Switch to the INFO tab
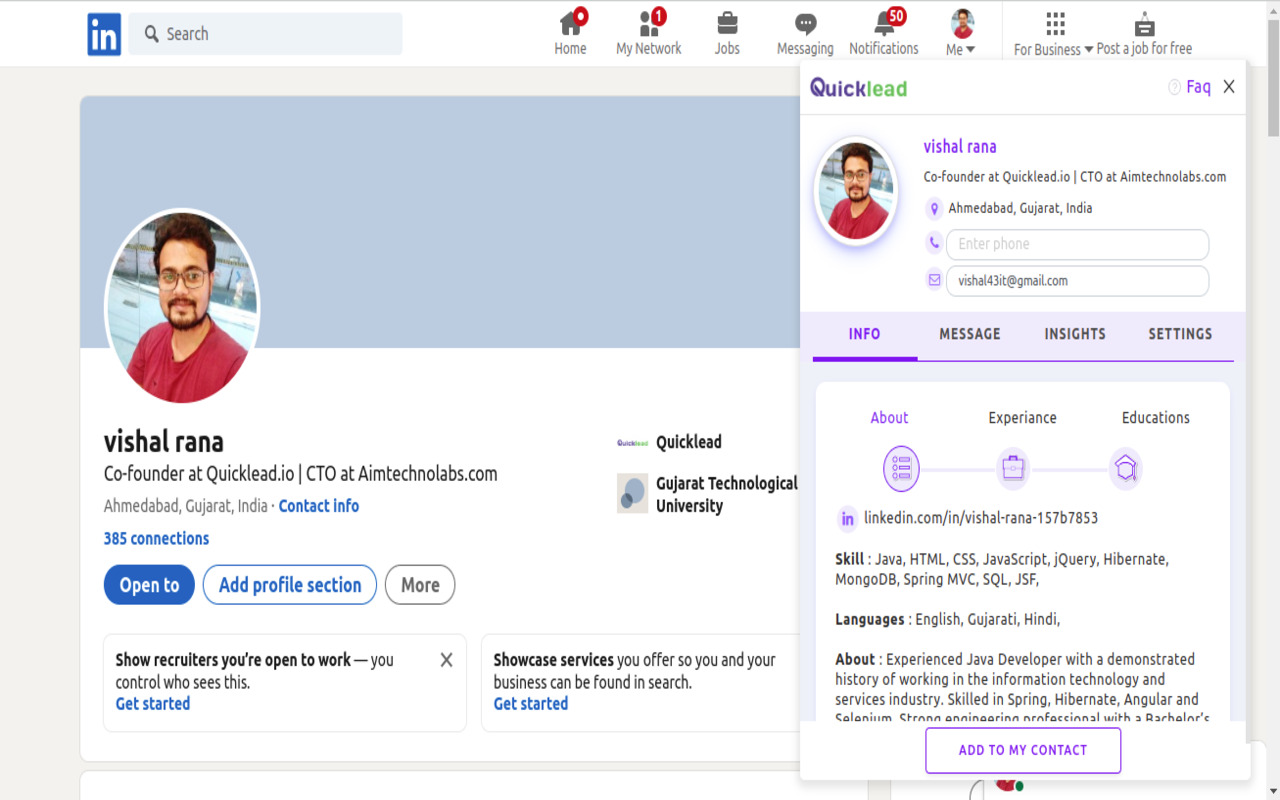The image size is (1280, 800). click(865, 334)
